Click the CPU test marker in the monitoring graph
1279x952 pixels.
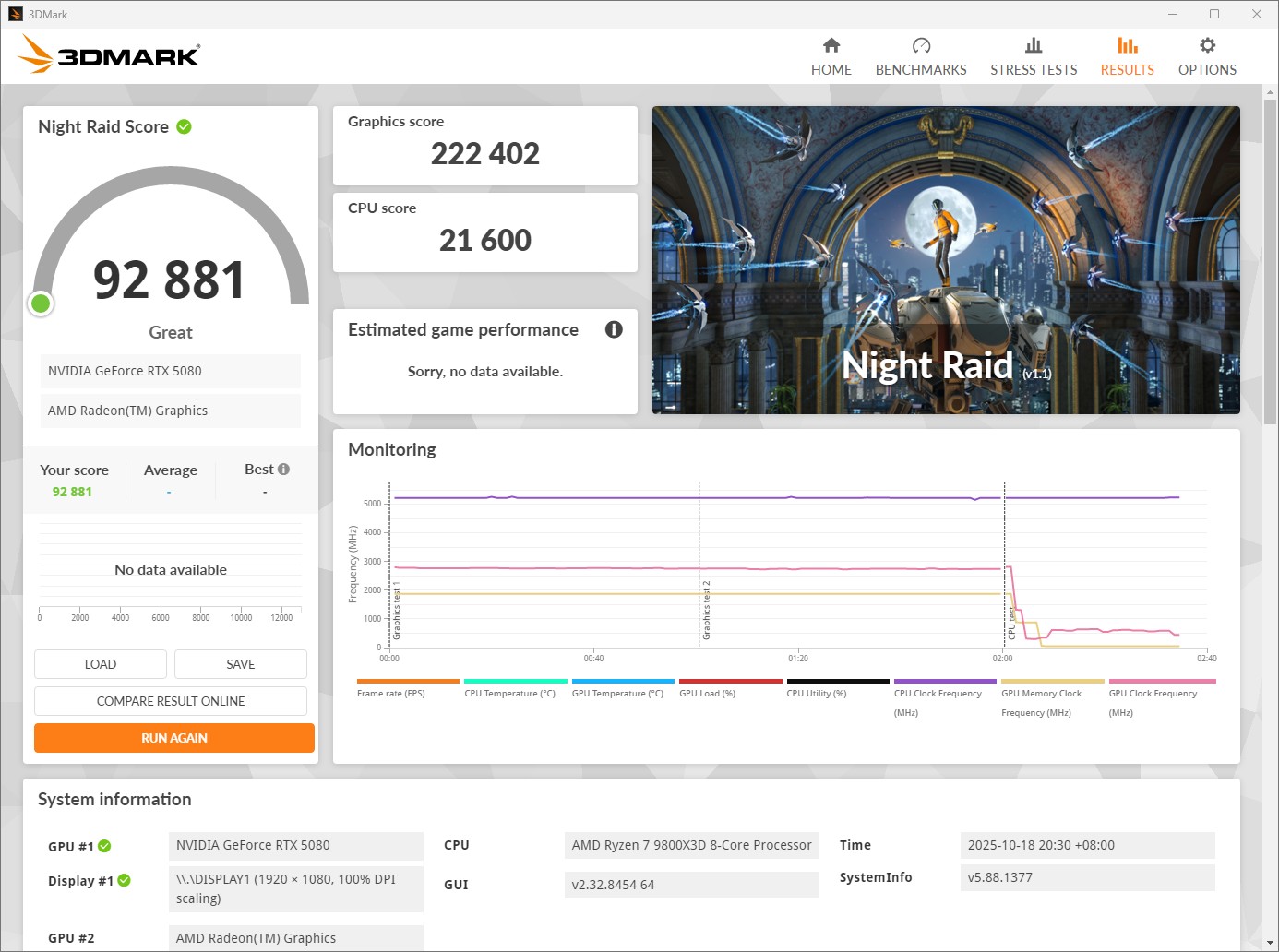[x=1010, y=624]
